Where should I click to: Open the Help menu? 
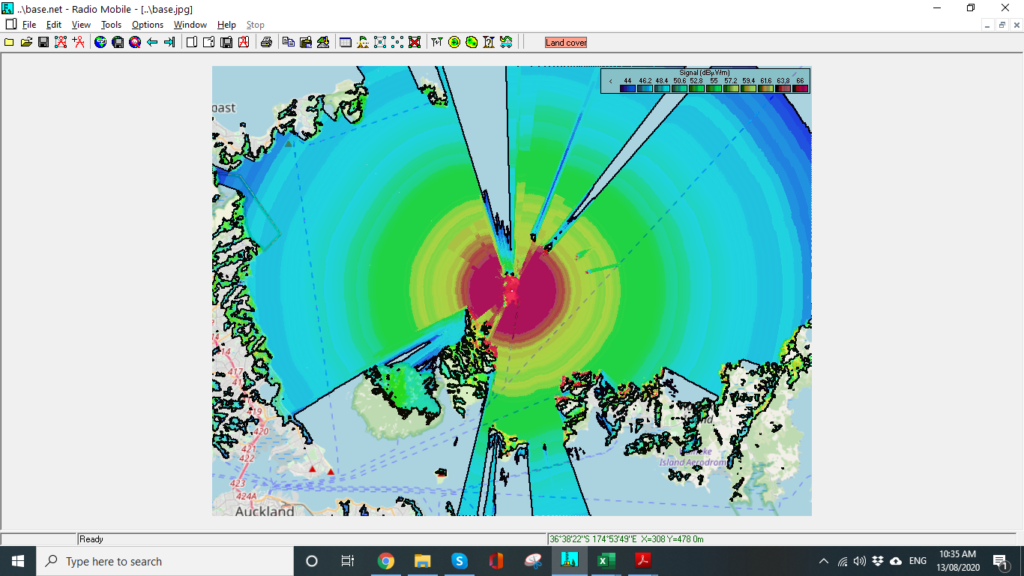pyautogui.click(x=227, y=25)
